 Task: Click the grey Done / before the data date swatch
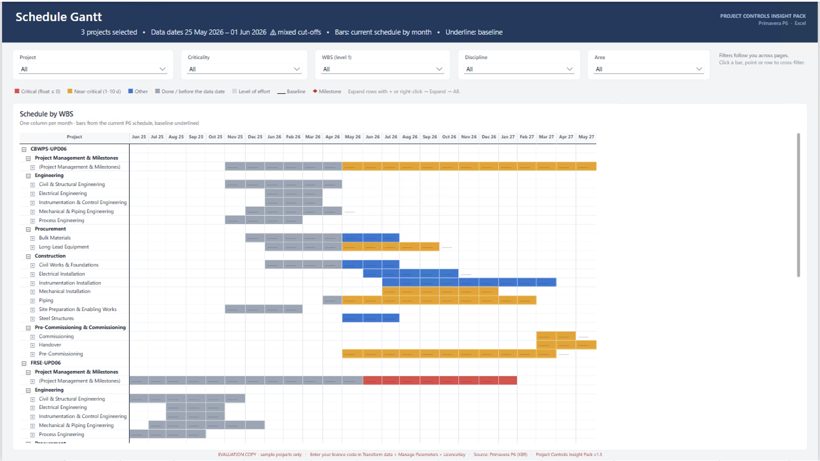(157, 91)
